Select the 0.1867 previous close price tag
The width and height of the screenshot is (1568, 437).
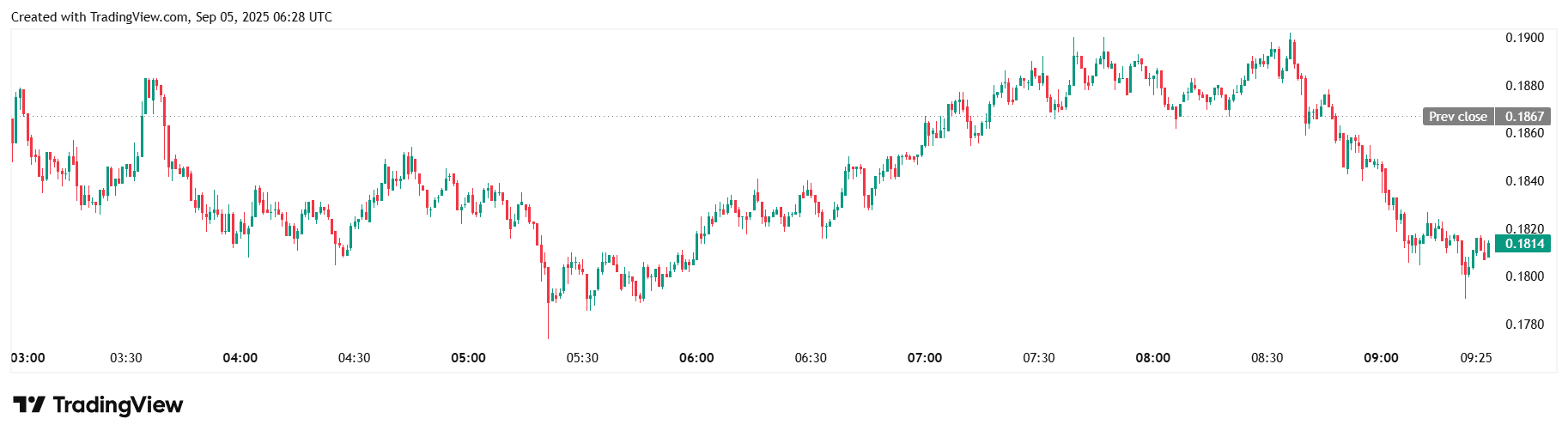pos(1524,117)
